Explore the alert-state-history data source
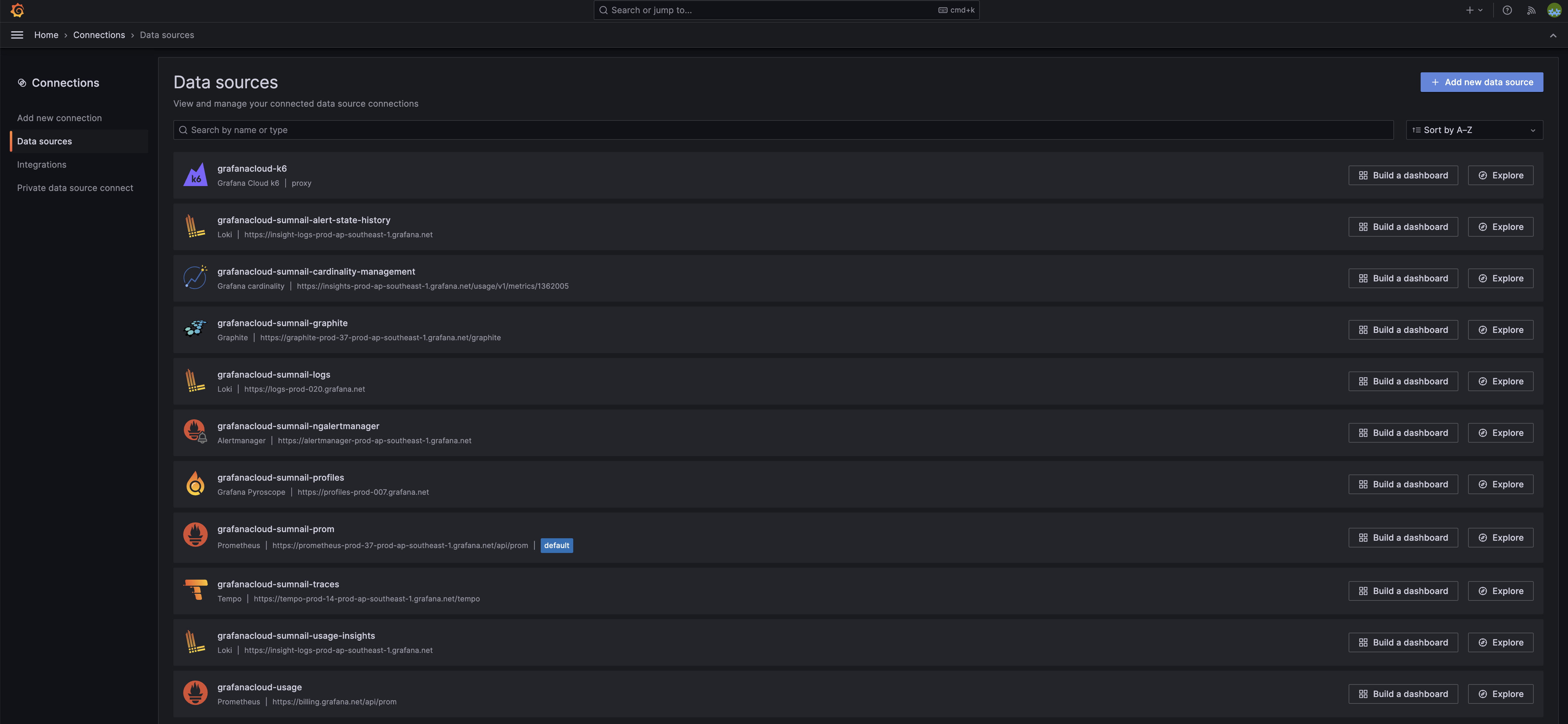Viewport: 1568px width, 724px height. coord(1500,227)
